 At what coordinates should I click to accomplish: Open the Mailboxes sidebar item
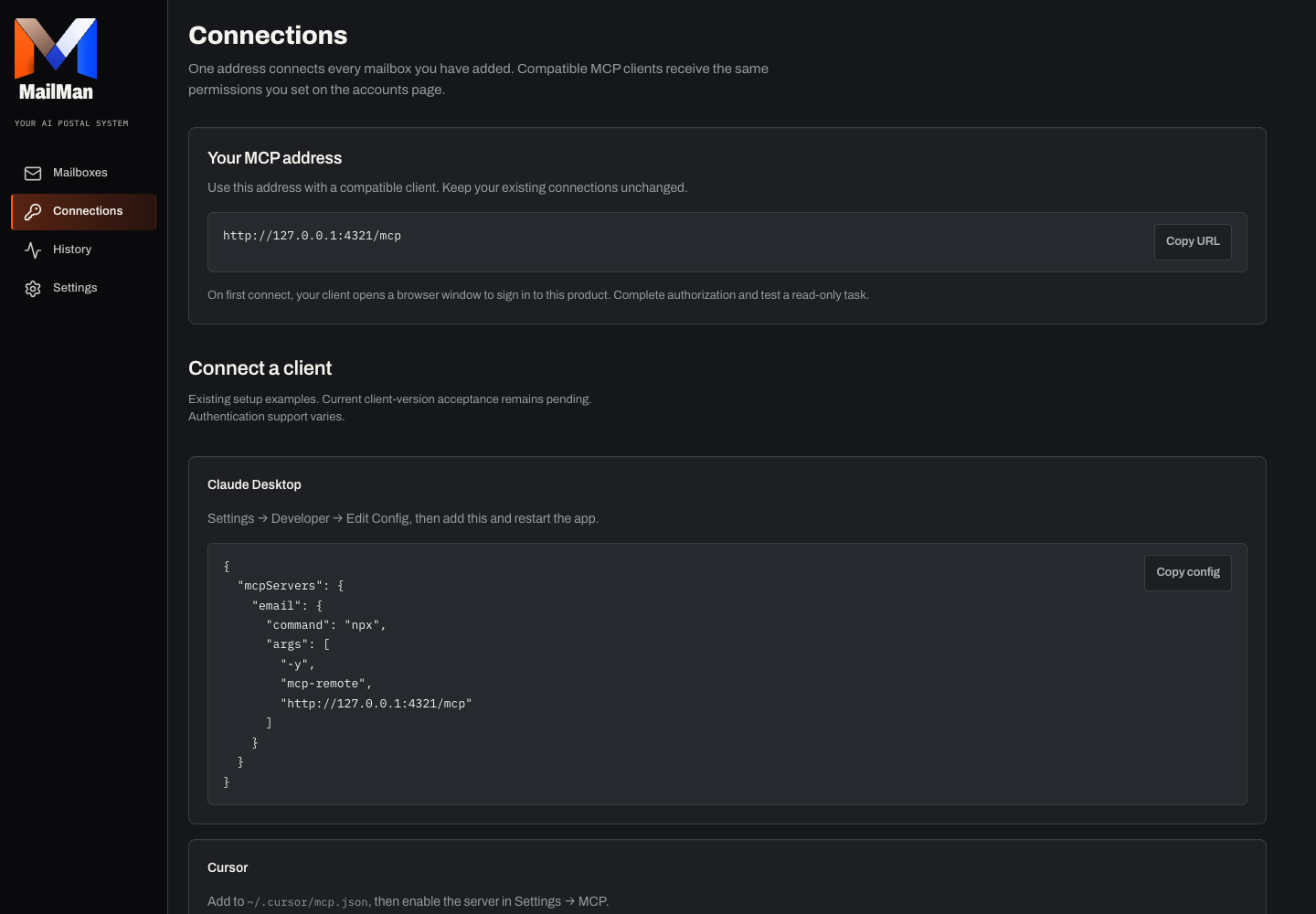(84, 174)
